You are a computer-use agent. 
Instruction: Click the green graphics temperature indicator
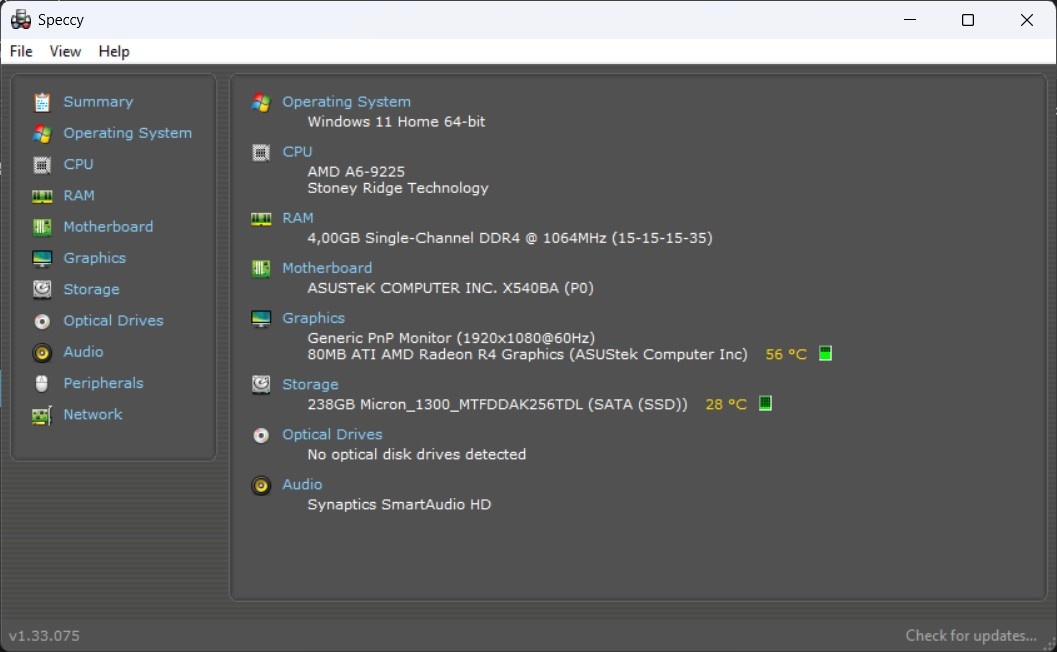click(825, 354)
